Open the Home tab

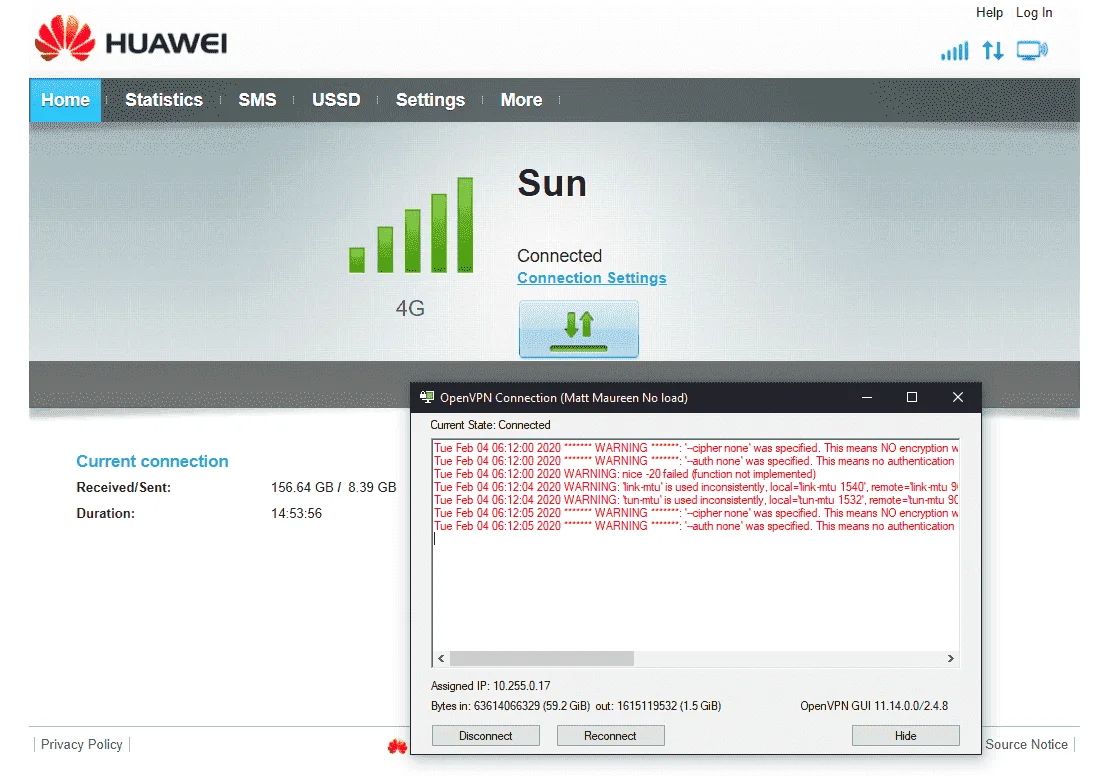65,100
